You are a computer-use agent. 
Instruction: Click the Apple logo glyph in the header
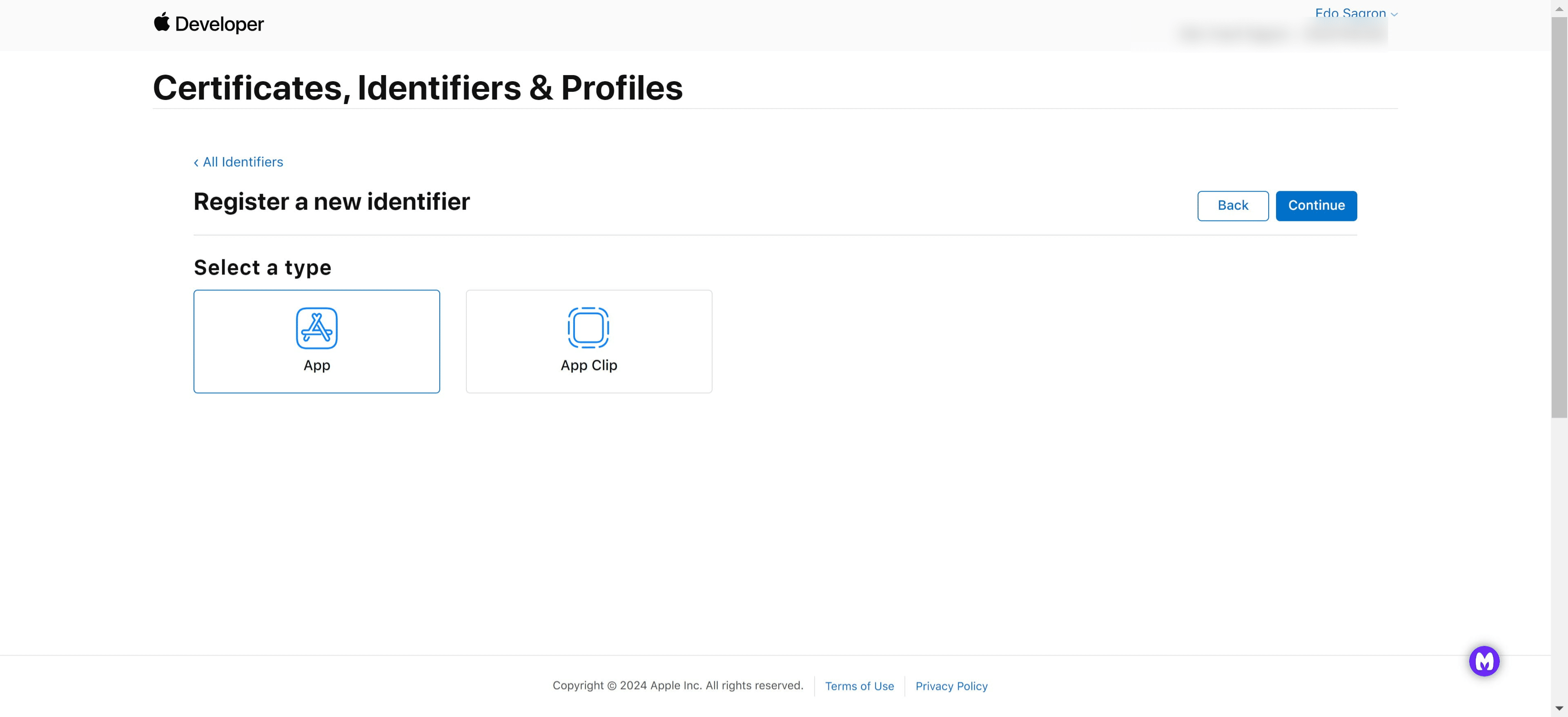tap(161, 22)
